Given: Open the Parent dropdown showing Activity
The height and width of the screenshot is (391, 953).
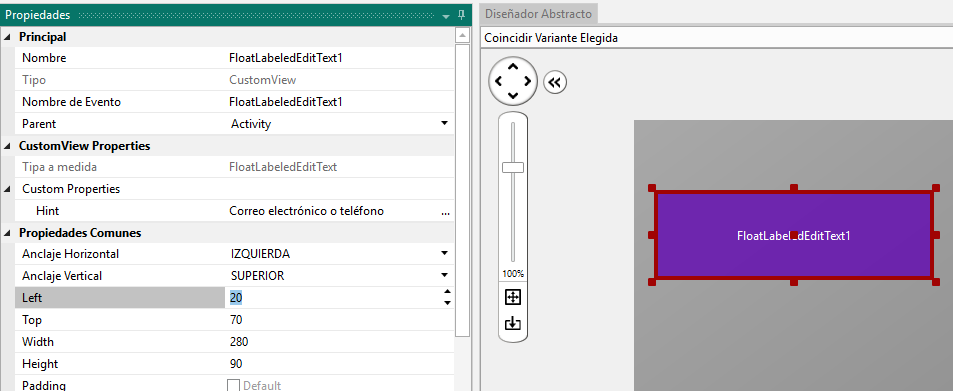Looking at the screenshot, I should coord(444,124).
